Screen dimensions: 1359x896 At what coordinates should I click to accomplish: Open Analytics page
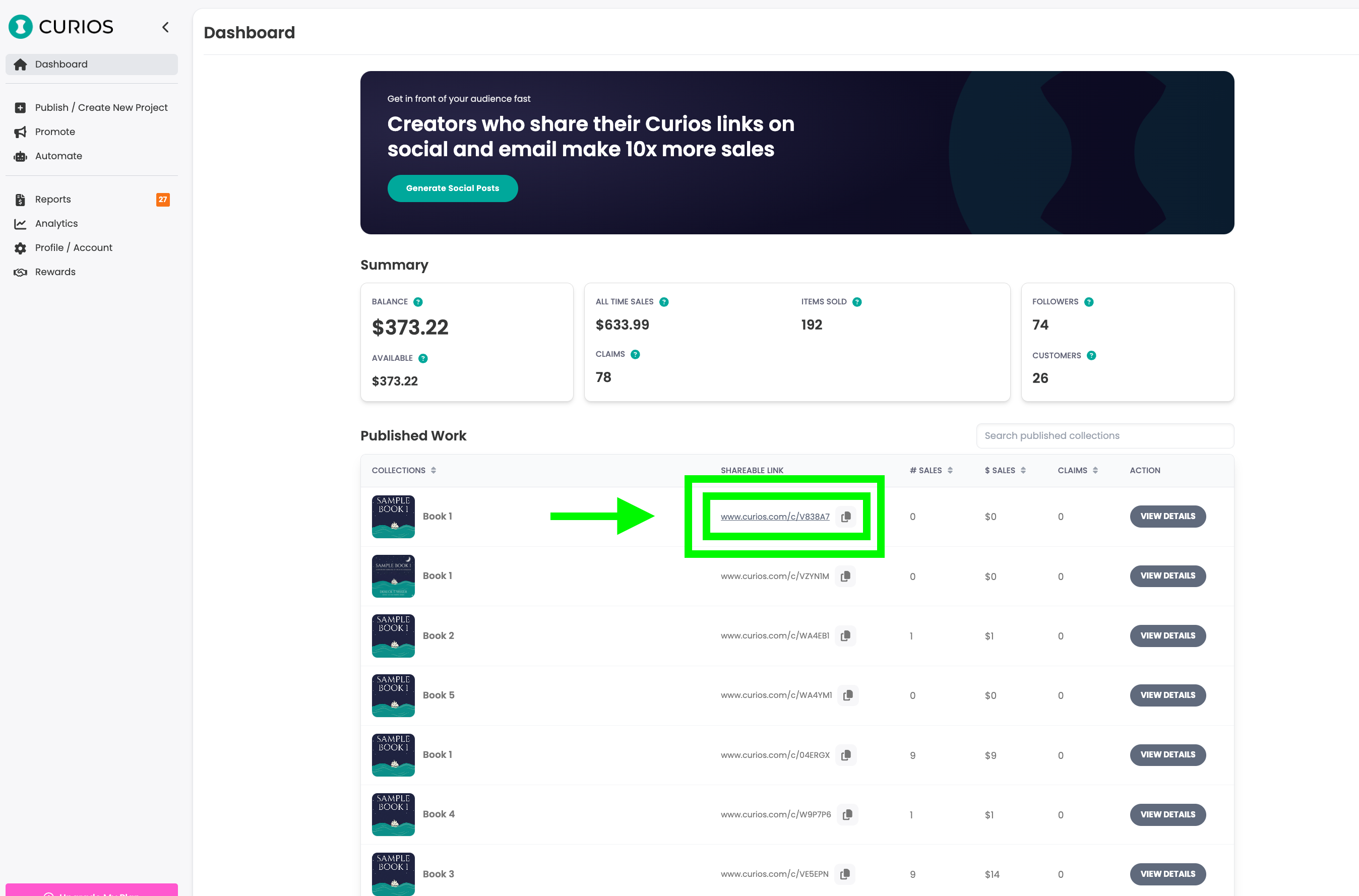coord(91,223)
